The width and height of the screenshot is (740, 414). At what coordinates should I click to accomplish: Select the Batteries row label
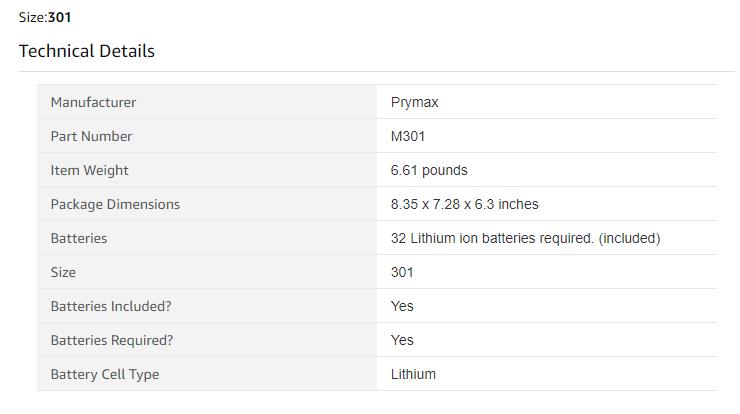(x=78, y=238)
